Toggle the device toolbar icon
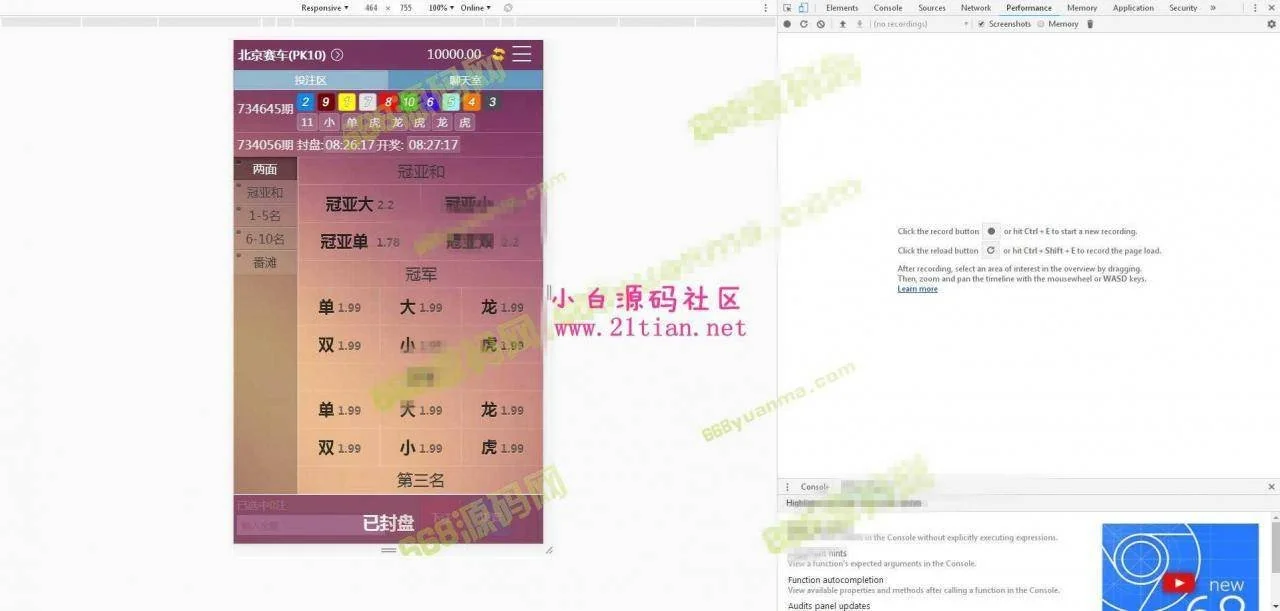1280x611 pixels. click(x=803, y=8)
